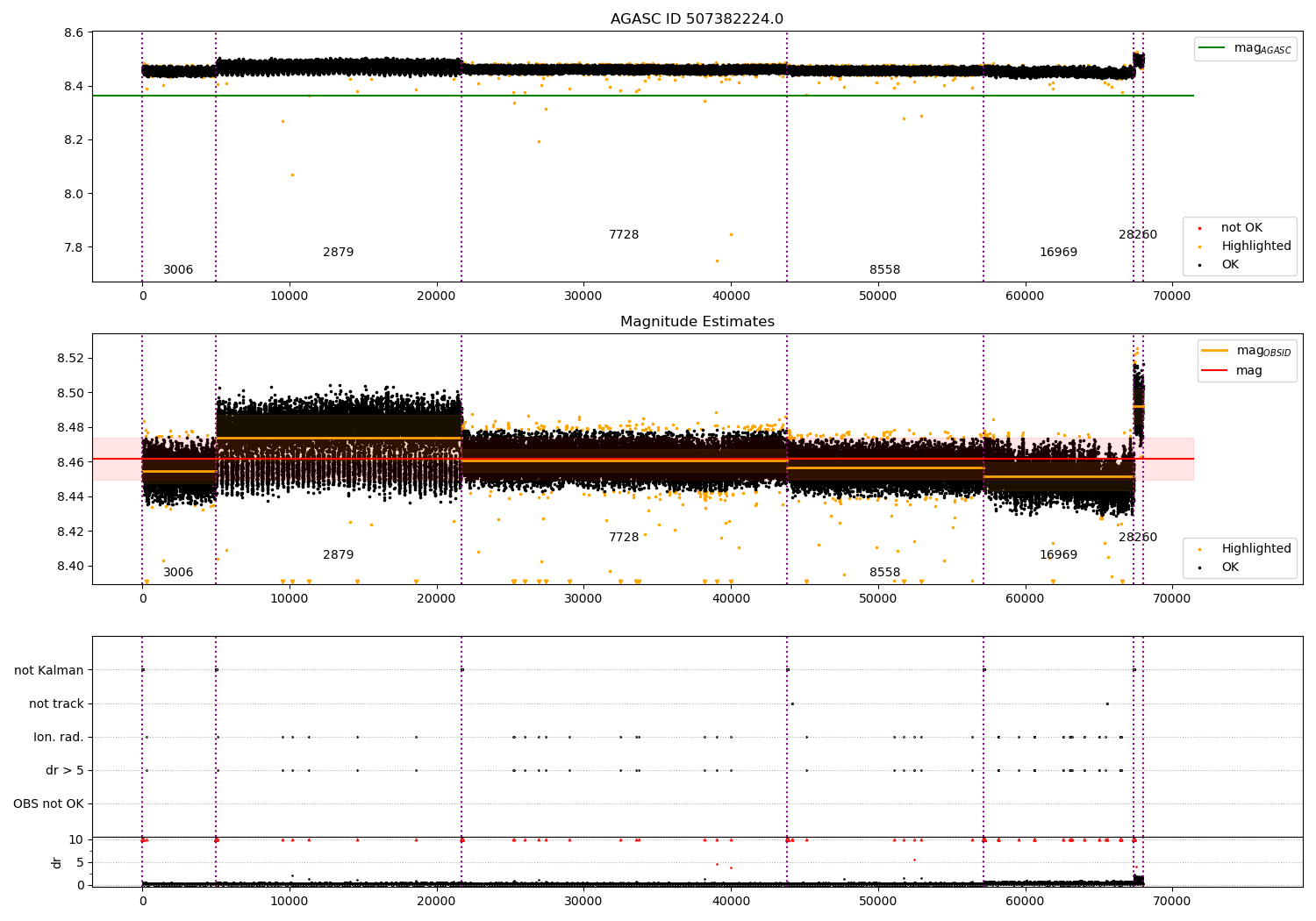Click the 7.8 tick label on the top y-axis
The height and width of the screenshot is (921, 1316).
(x=75, y=247)
